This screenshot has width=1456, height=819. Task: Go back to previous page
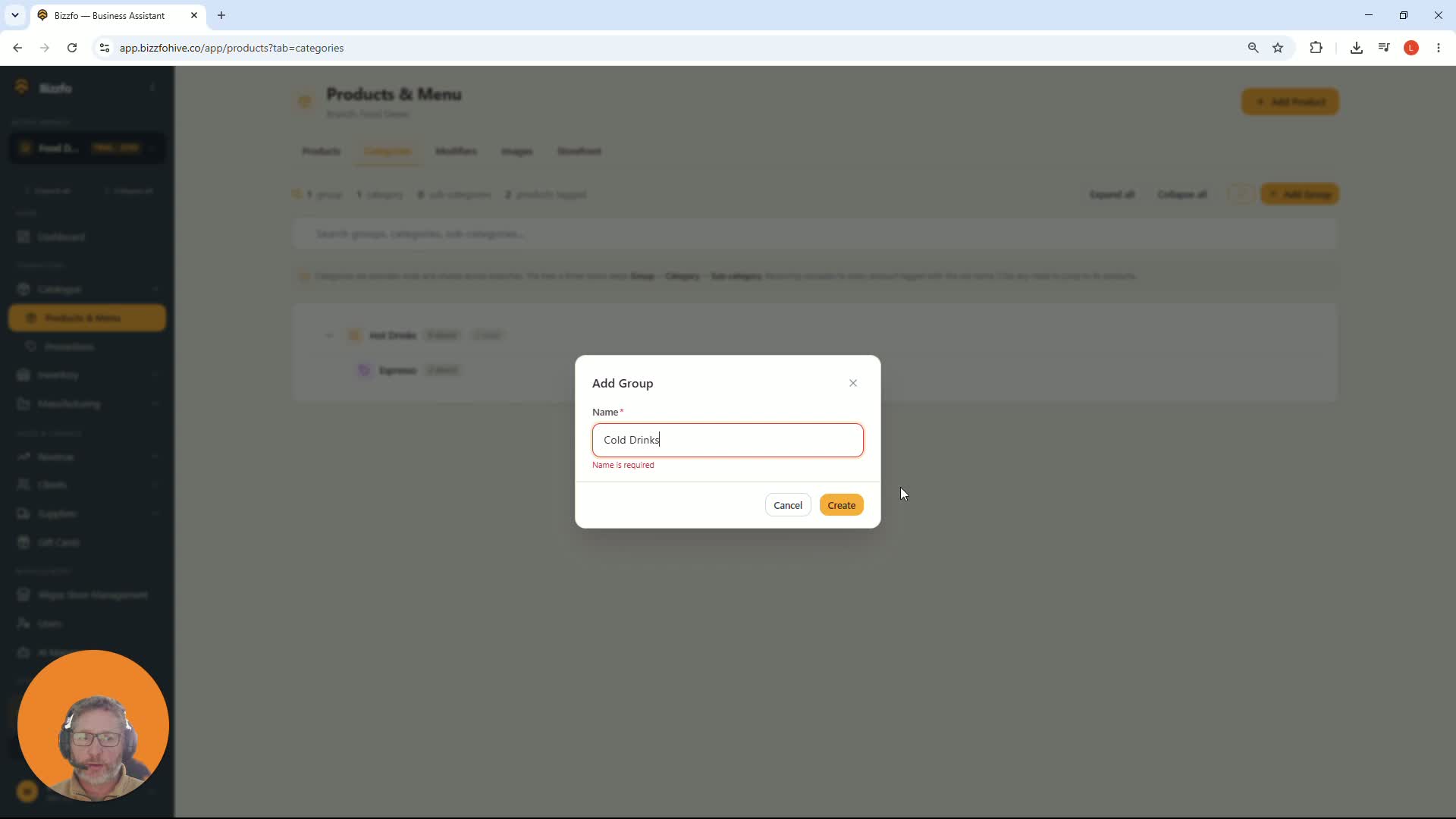(17, 48)
